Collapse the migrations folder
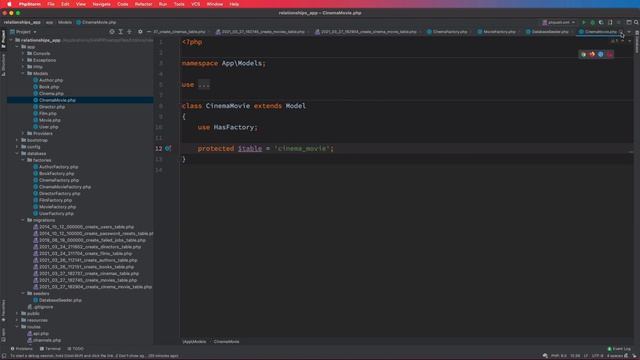This screenshot has width=640, height=360. [23, 220]
